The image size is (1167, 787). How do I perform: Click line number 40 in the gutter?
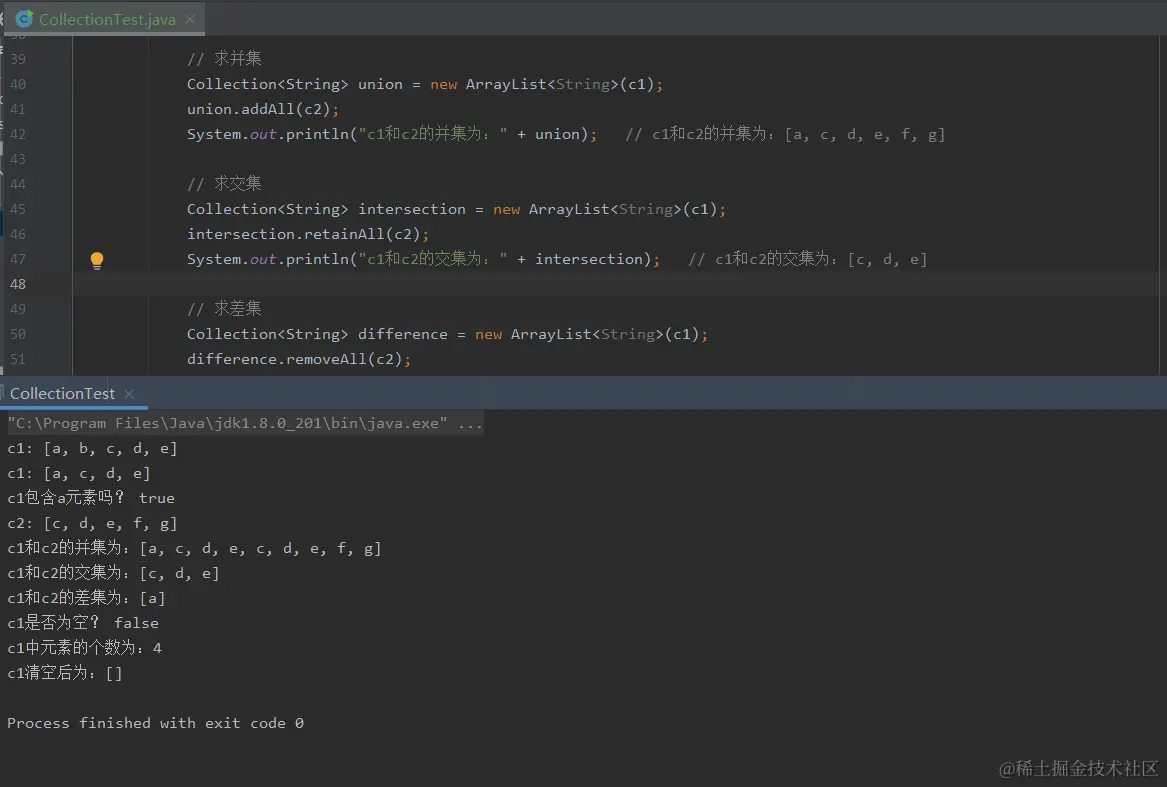click(18, 84)
